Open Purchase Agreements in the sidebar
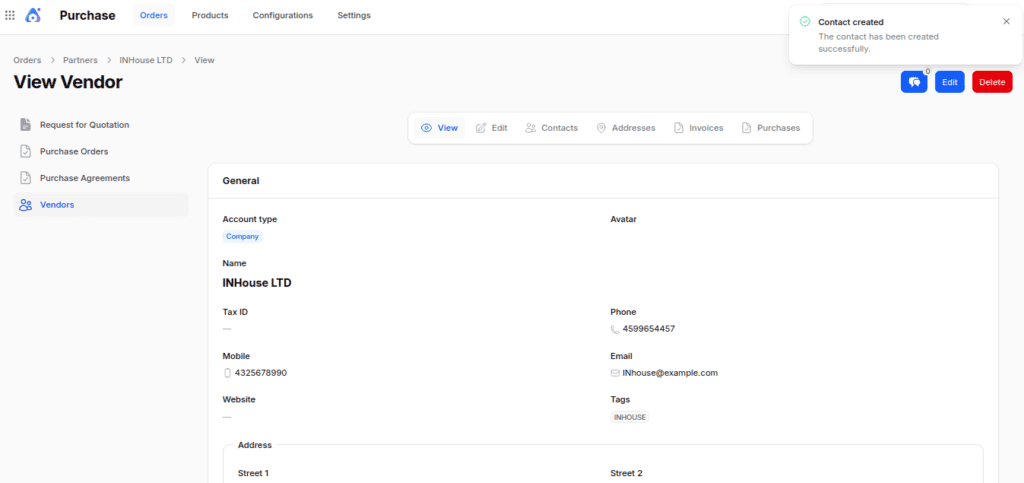Screen dimensions: 1024x483 click(x=101, y=178)
